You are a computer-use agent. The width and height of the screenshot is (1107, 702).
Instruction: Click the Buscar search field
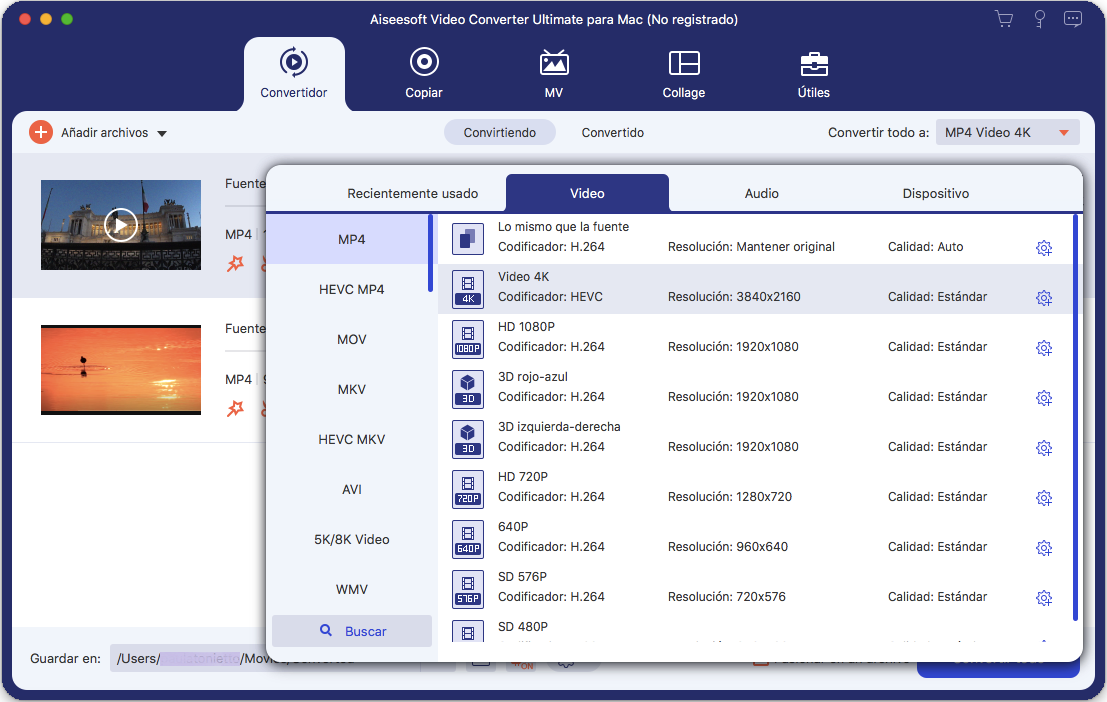(x=352, y=631)
